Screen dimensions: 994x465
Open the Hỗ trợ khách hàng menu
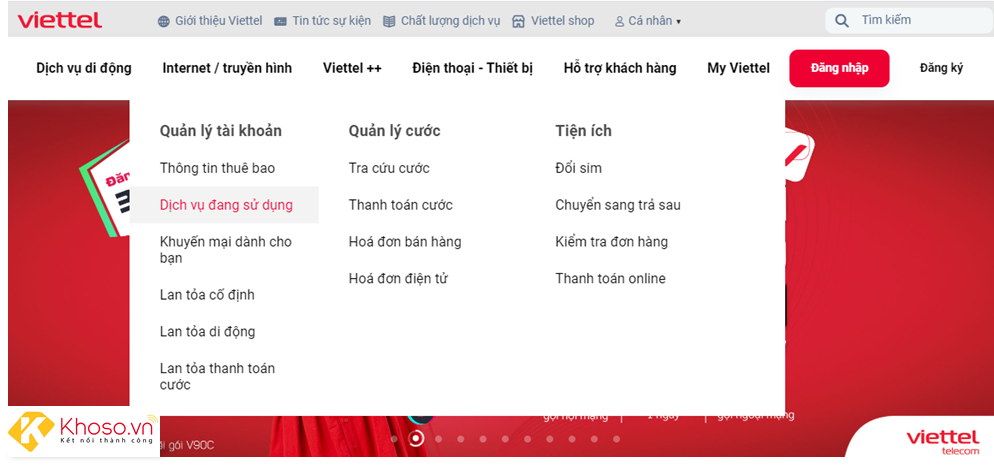(x=620, y=68)
